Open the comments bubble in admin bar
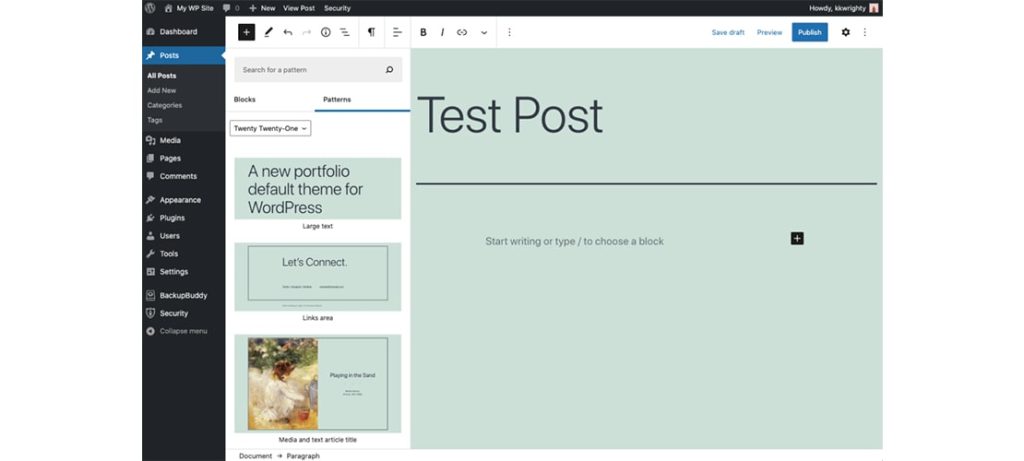This screenshot has width=1024, height=461. 231,8
